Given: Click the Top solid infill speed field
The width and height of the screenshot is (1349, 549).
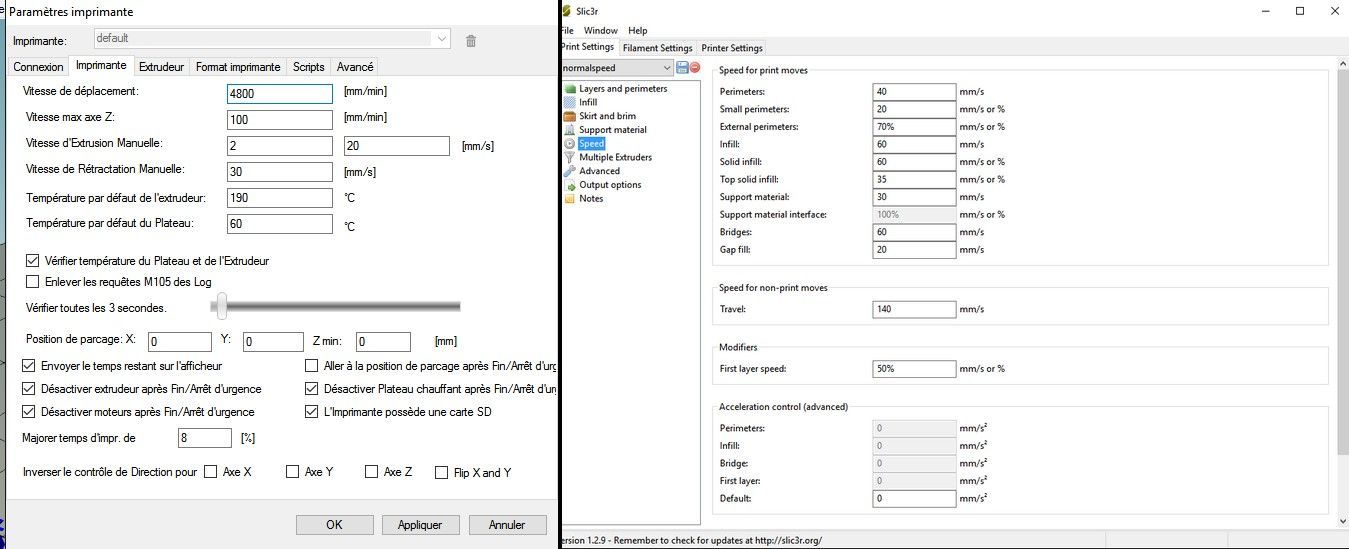Looking at the screenshot, I should (x=914, y=179).
